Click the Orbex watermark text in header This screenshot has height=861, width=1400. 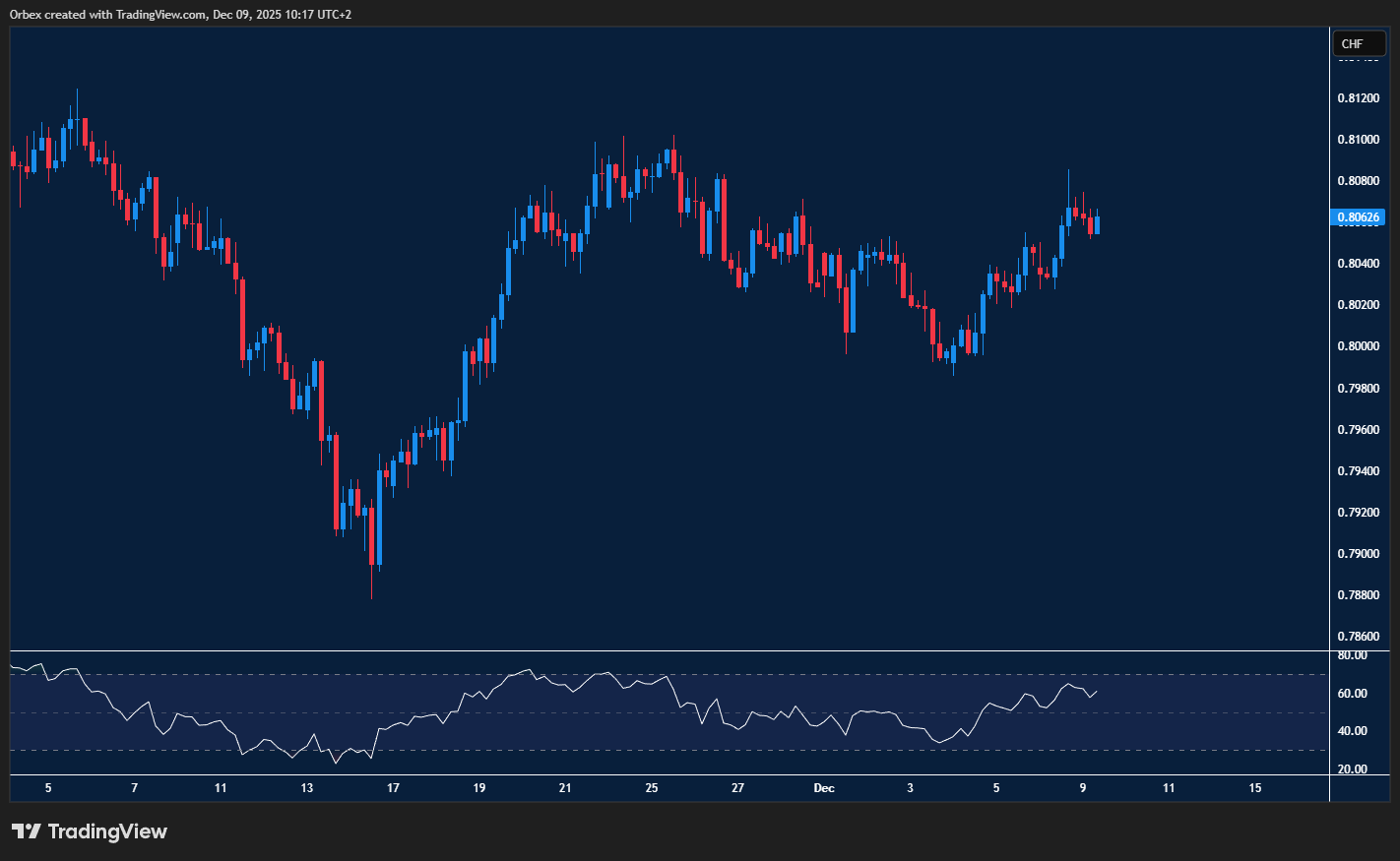[x=25, y=14]
